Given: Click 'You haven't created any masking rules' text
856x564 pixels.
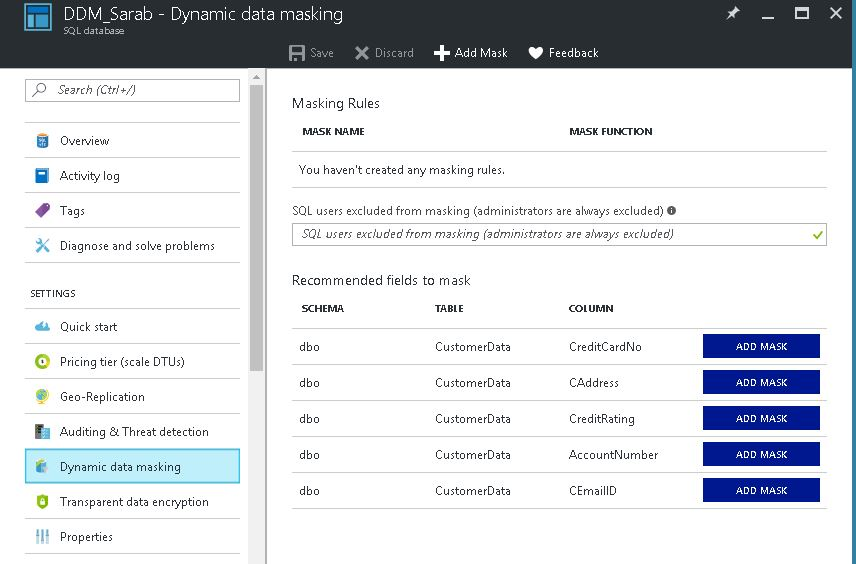Looking at the screenshot, I should click(402, 170).
